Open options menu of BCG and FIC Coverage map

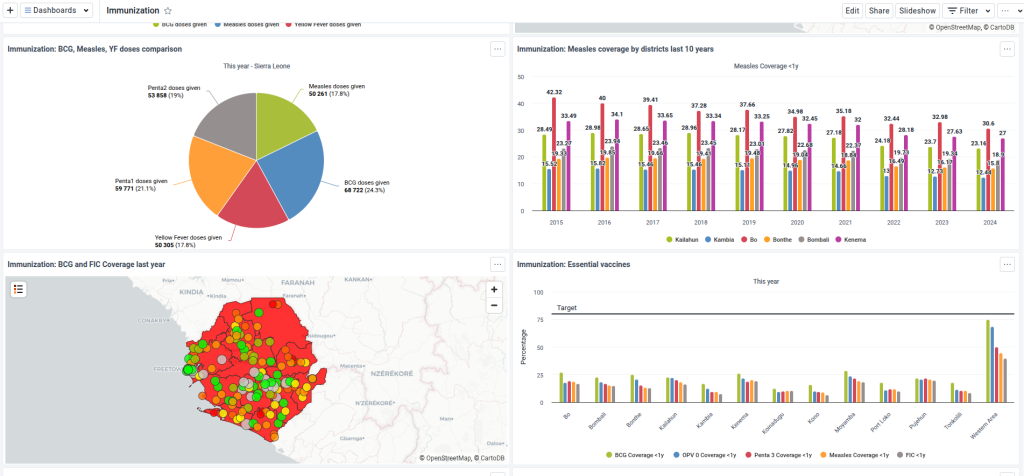point(498,264)
